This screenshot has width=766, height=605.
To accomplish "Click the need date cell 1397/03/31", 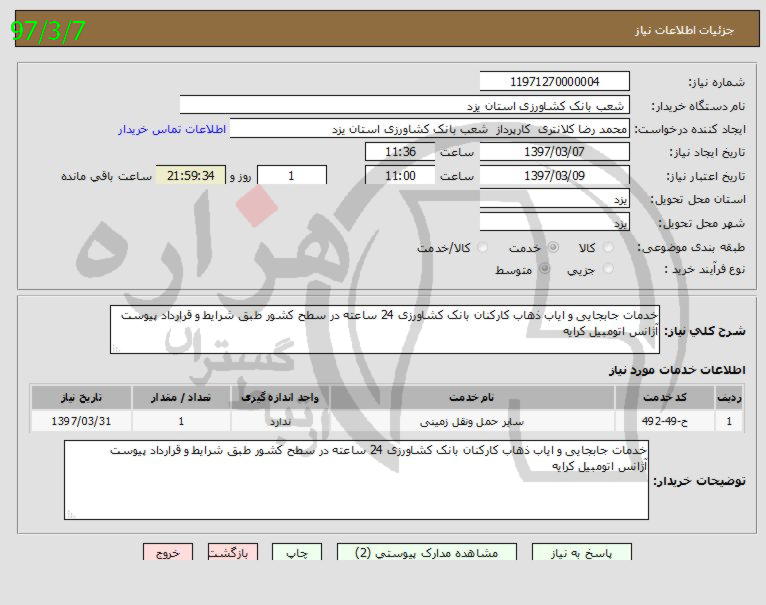I will tap(82, 421).
